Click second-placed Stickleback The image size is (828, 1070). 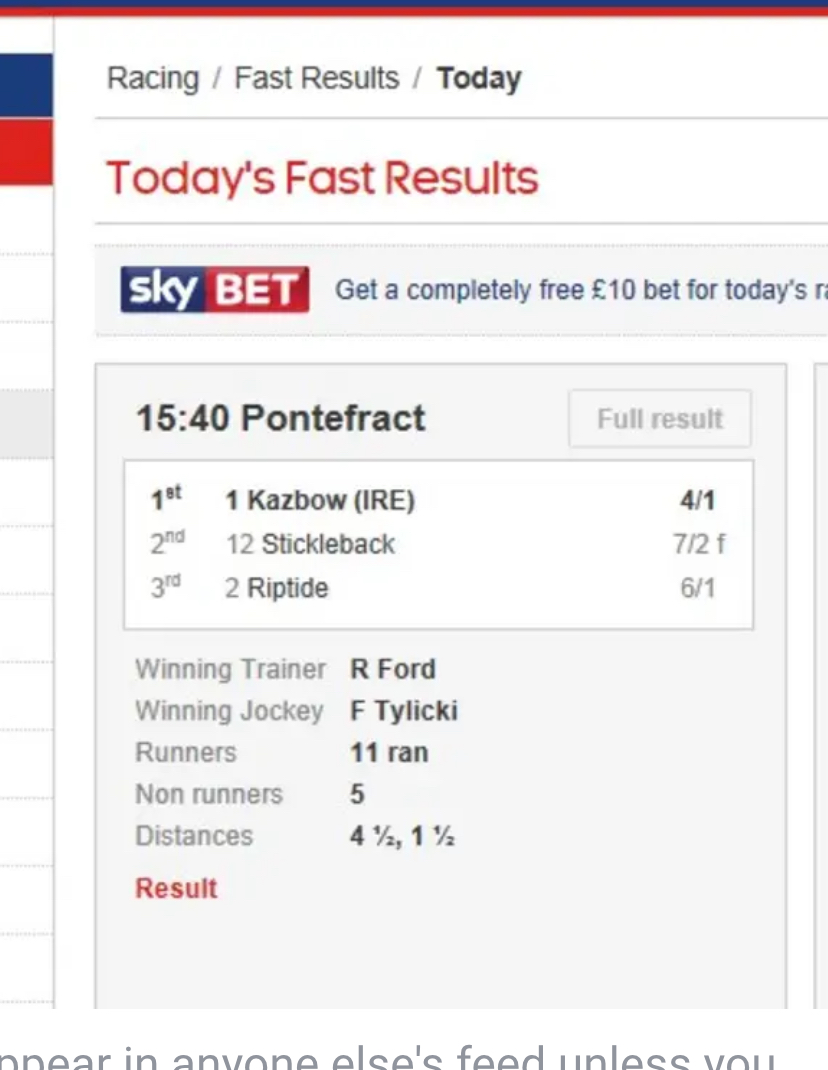click(x=310, y=544)
